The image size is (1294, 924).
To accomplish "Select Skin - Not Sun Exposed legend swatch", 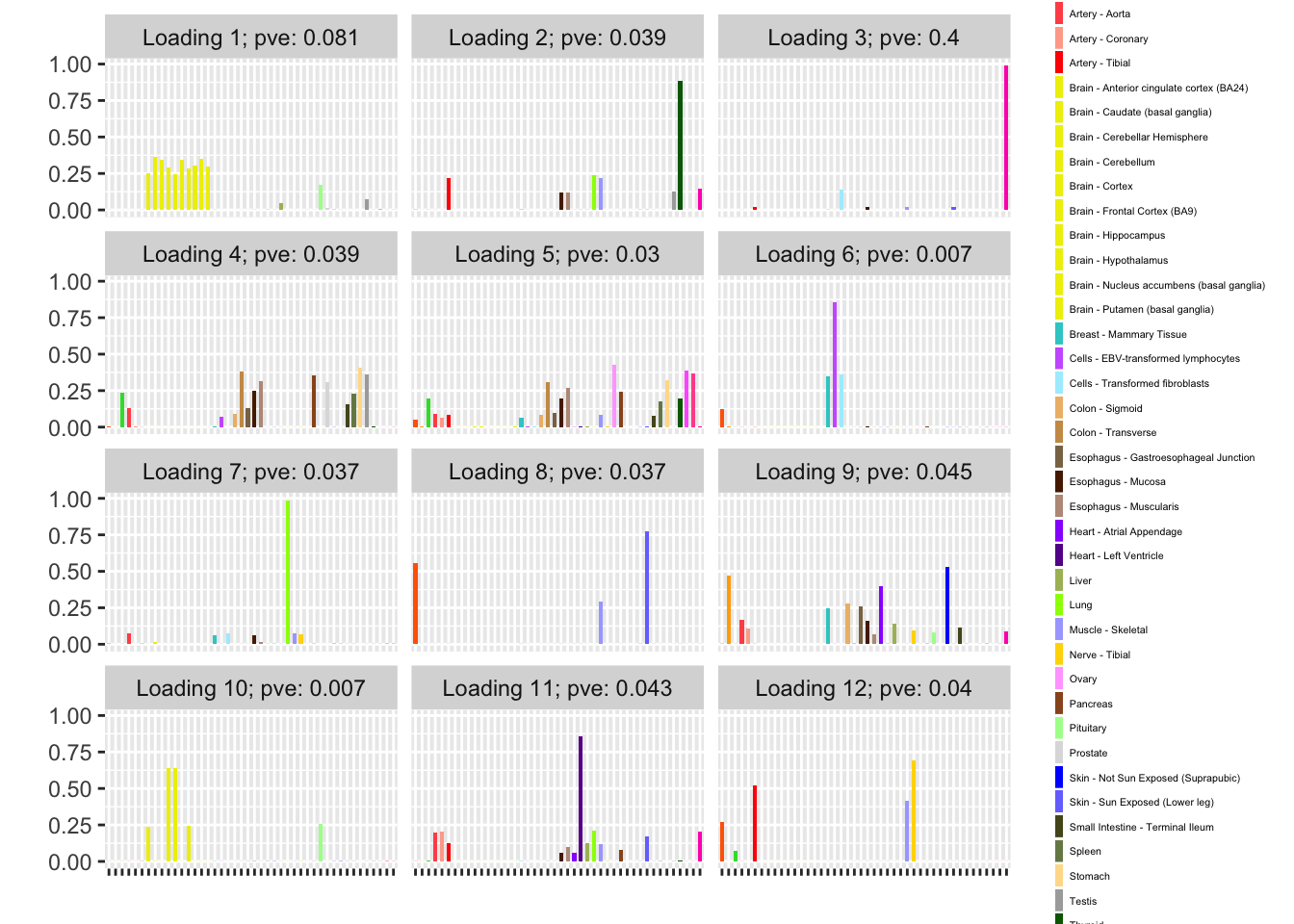I will pos(1059,778).
